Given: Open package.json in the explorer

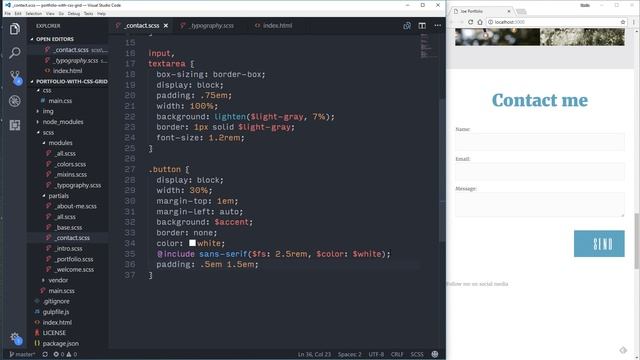Looking at the screenshot, I should [x=60, y=343].
